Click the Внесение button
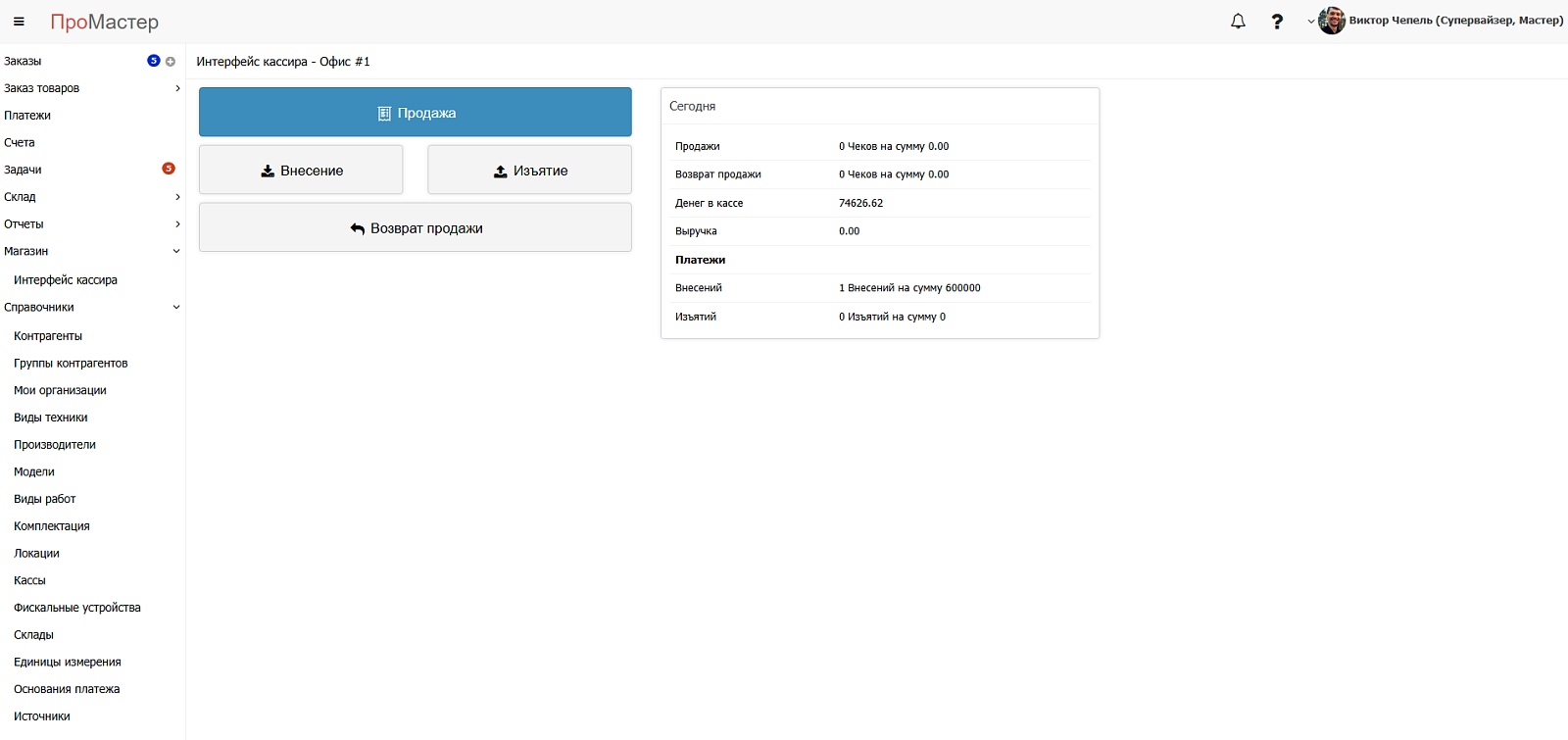1568x740 pixels. tap(301, 171)
